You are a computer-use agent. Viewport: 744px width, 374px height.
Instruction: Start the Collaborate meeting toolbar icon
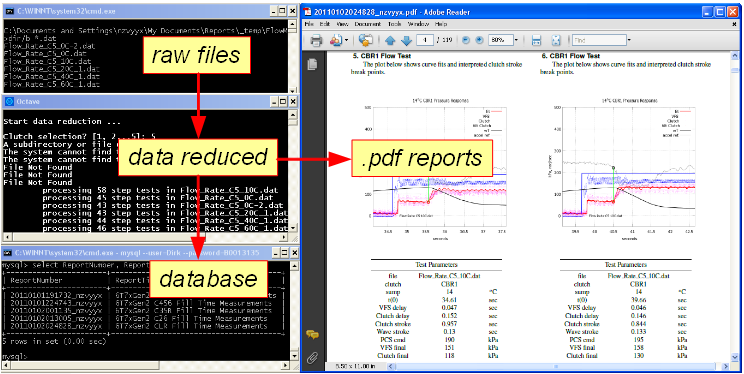pyautogui.click(x=365, y=40)
